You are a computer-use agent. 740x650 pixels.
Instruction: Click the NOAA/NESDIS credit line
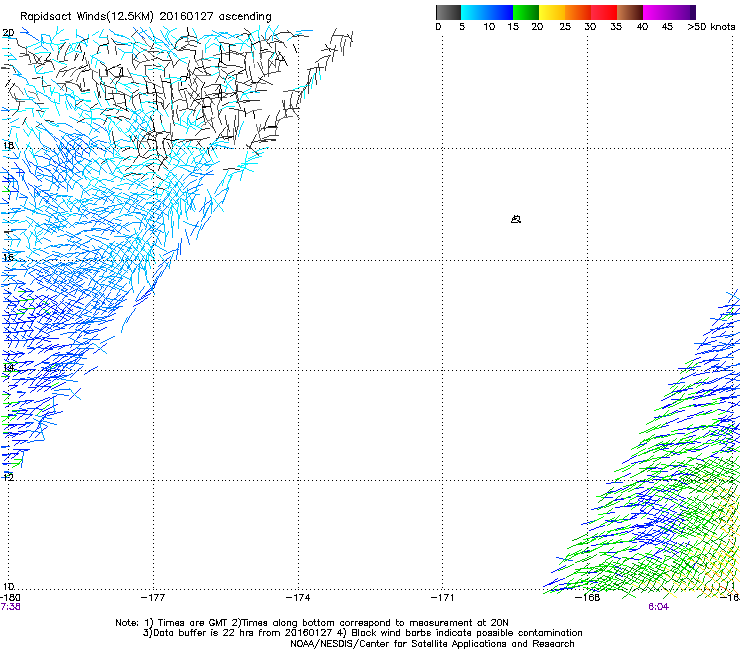coord(432,644)
